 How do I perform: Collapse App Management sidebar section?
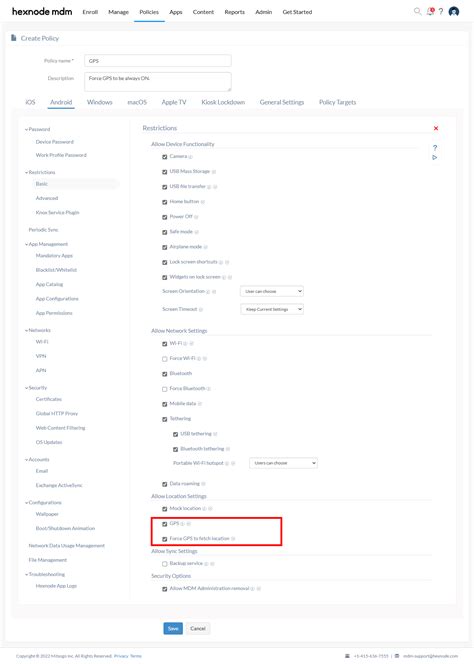(46, 244)
